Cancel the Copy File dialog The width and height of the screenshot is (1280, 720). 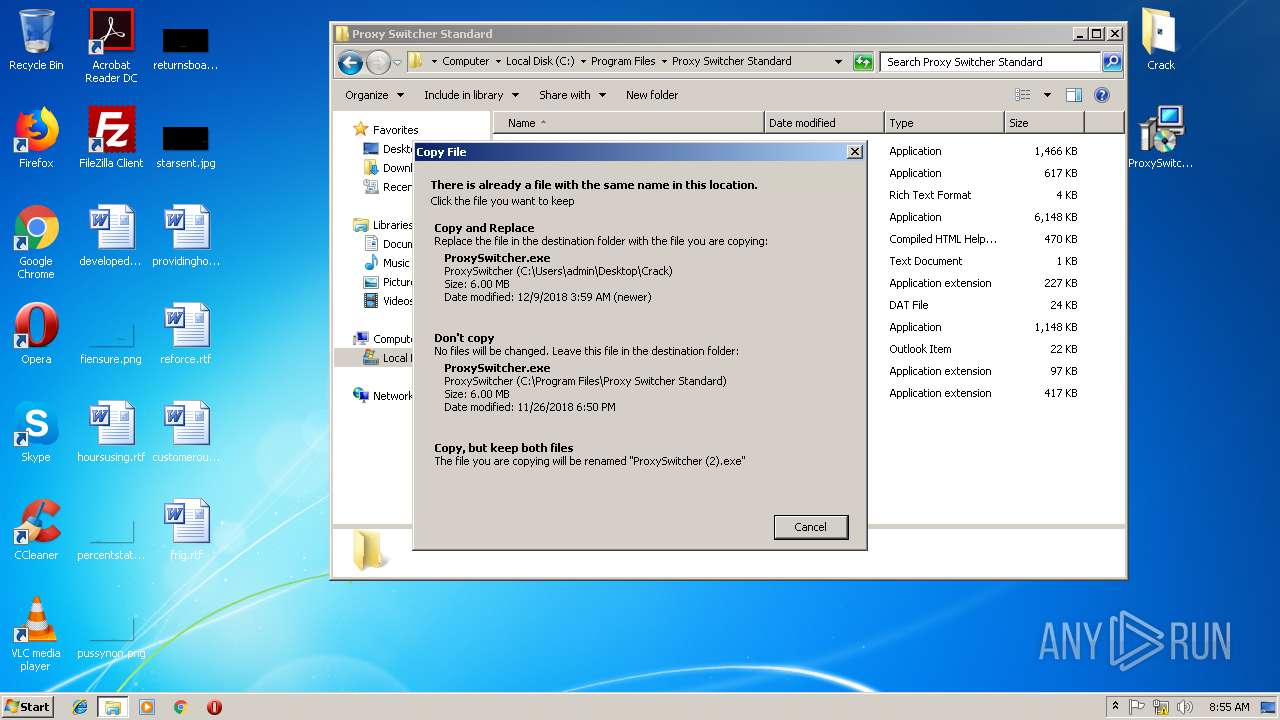pos(811,527)
